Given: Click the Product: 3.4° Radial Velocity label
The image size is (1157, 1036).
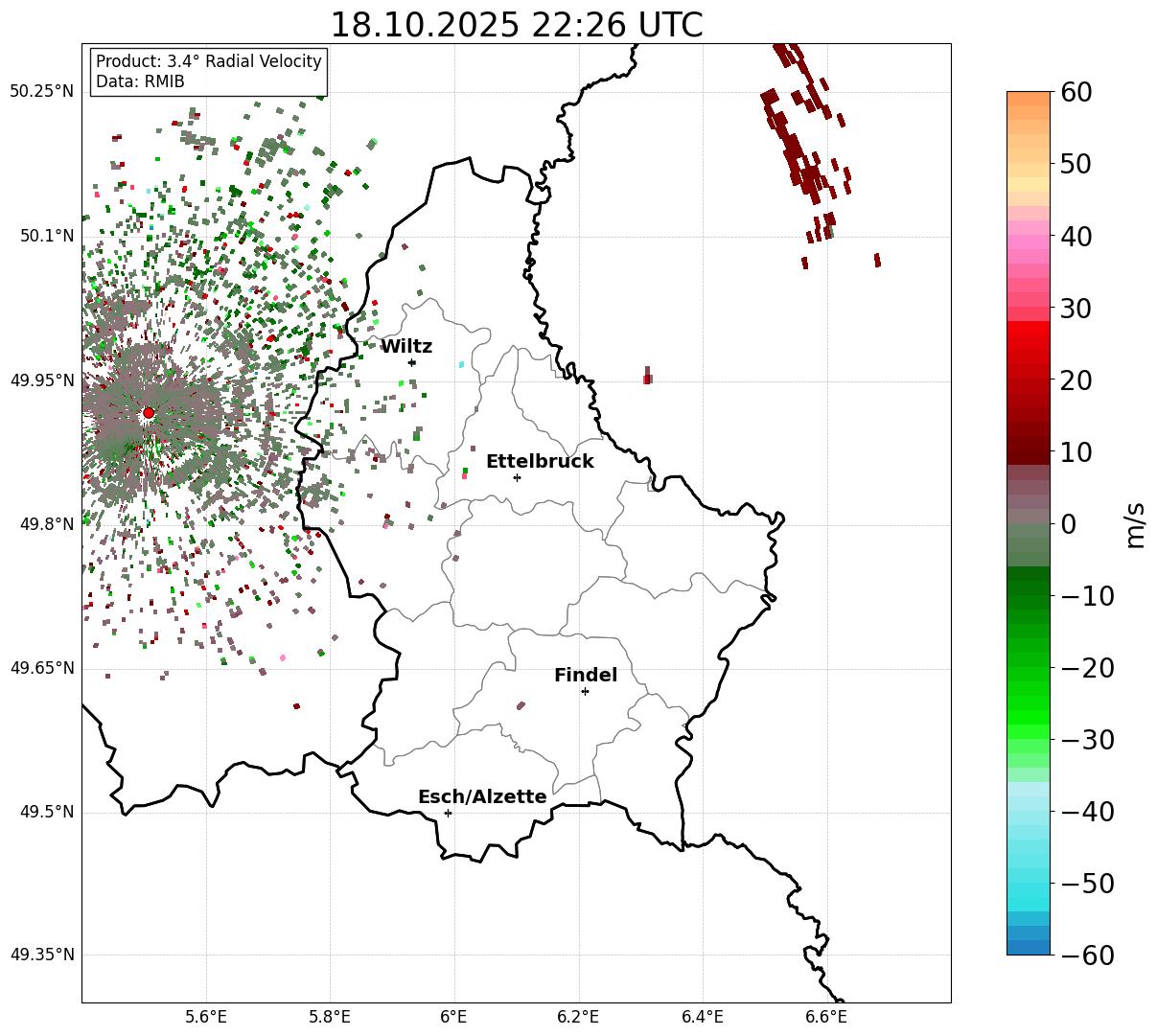Looking at the screenshot, I should 209,61.
